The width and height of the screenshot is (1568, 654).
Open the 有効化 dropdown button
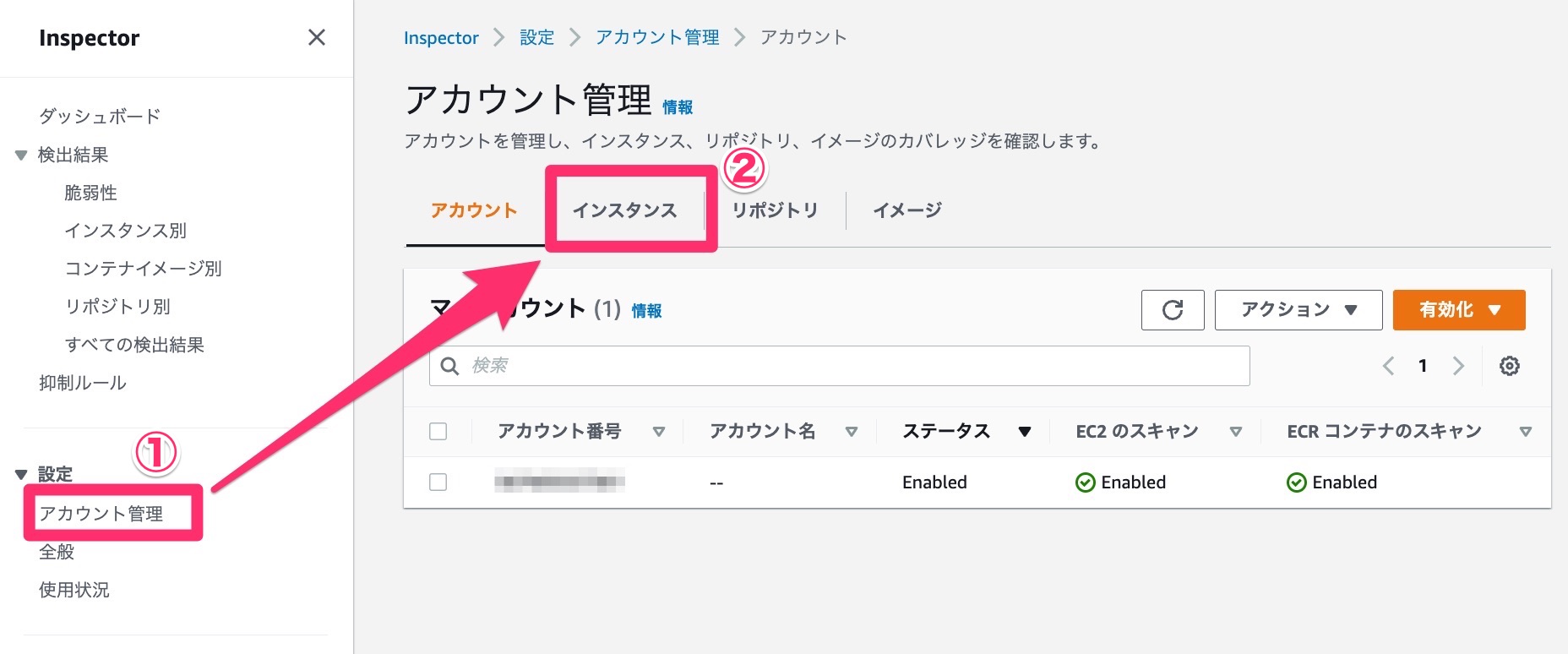point(1459,310)
